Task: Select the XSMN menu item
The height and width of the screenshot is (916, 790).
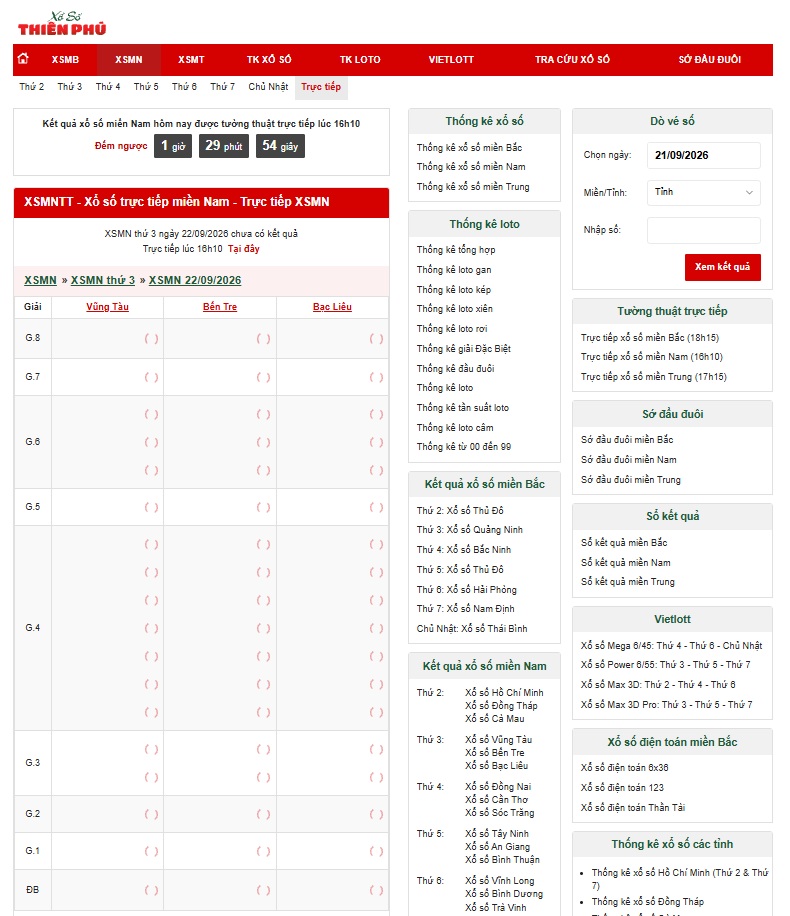Action: 129,60
